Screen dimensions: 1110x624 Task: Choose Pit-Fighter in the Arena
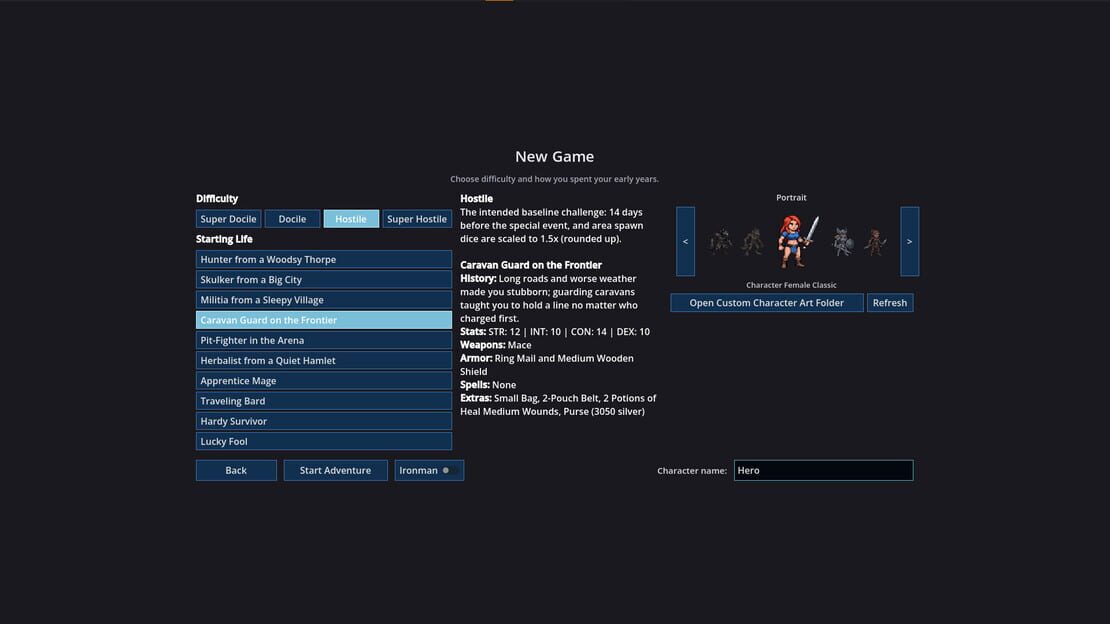[324, 340]
